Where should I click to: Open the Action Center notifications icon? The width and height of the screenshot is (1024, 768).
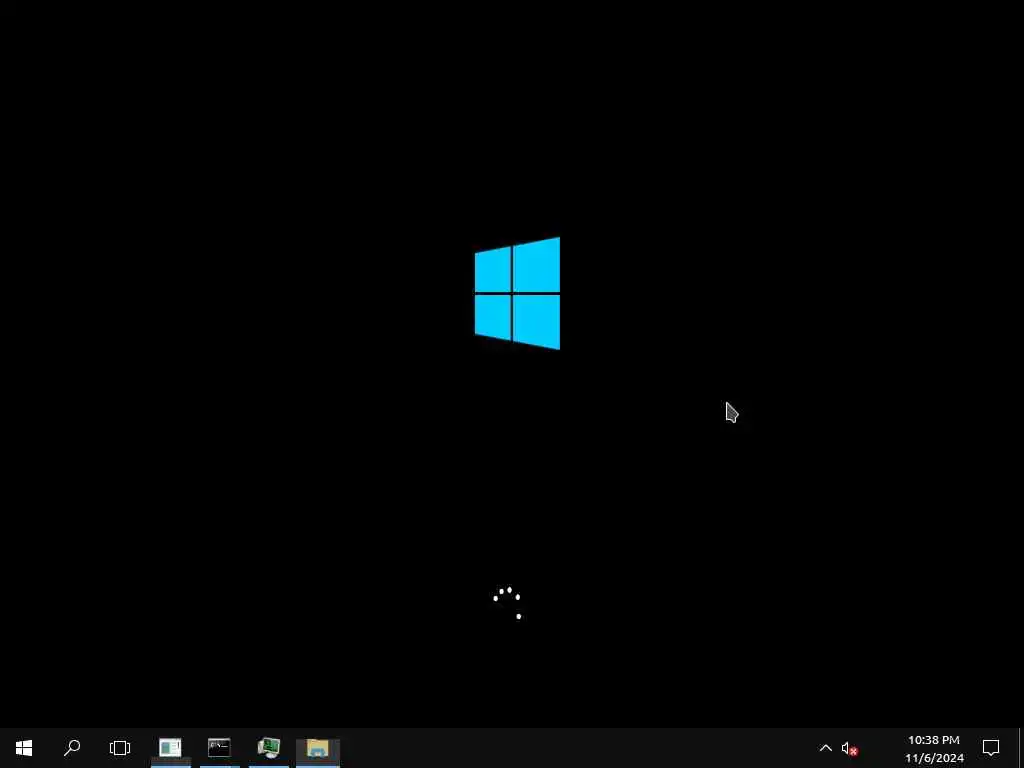point(991,748)
